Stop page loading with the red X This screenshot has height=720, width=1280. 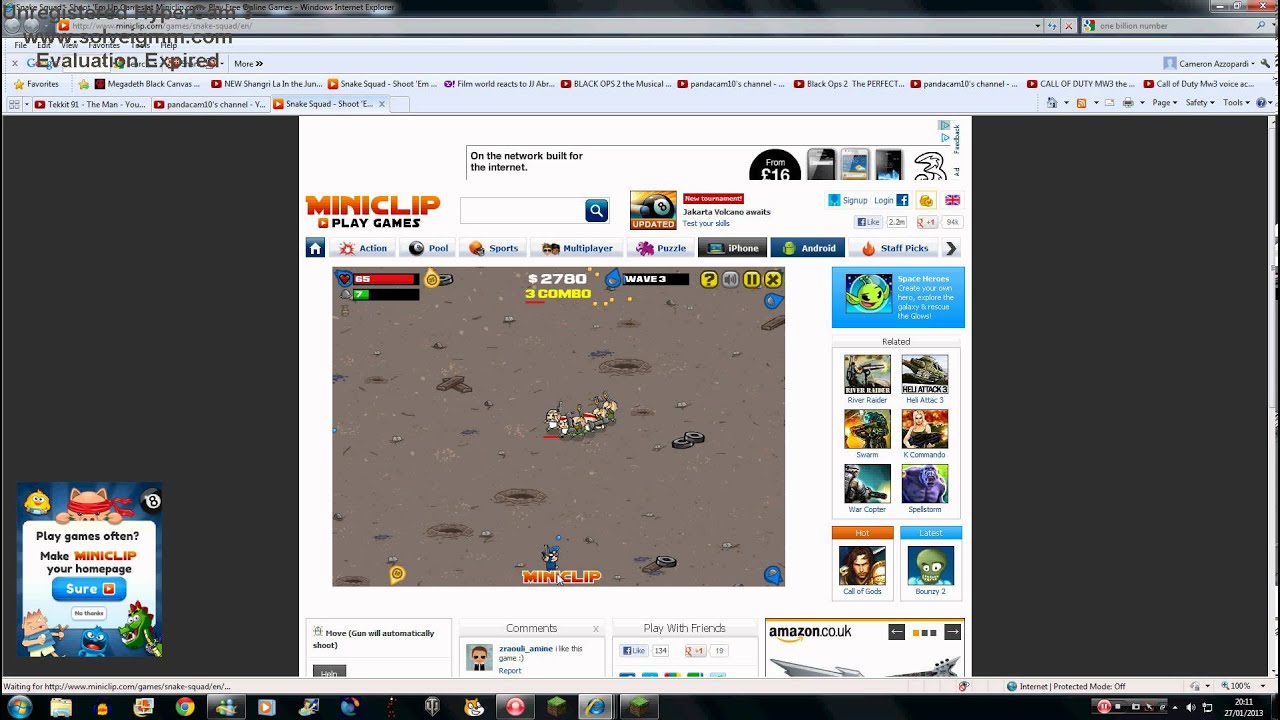(1069, 26)
